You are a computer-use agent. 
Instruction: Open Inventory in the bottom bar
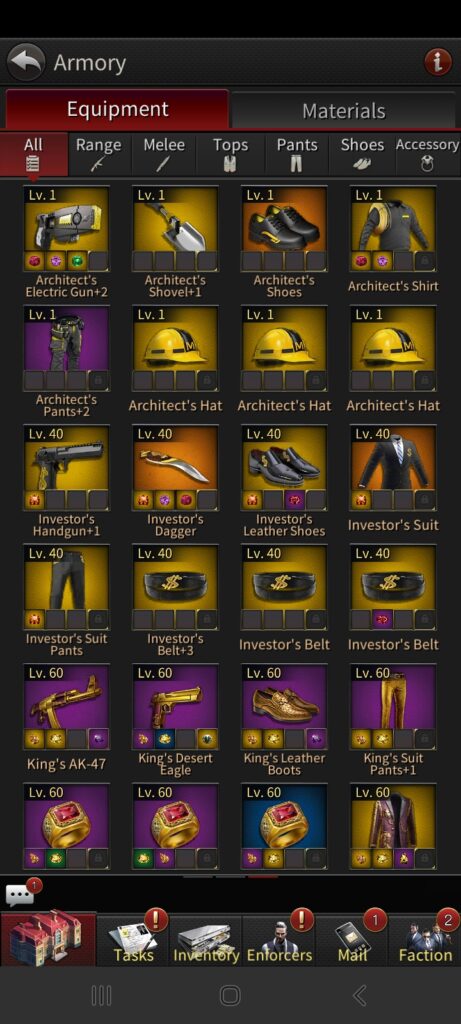pyautogui.click(x=206, y=939)
